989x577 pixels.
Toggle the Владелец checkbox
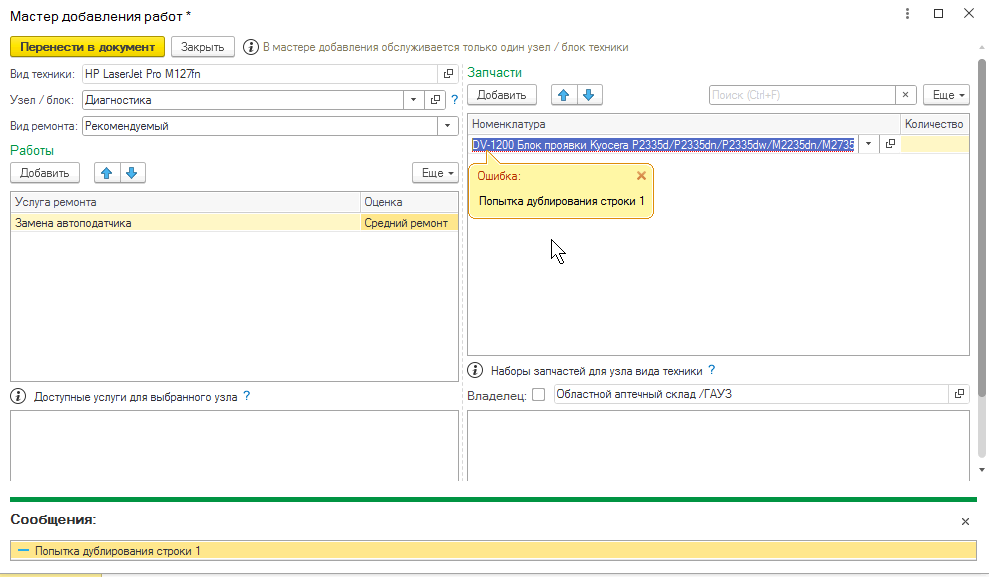pyautogui.click(x=539, y=395)
